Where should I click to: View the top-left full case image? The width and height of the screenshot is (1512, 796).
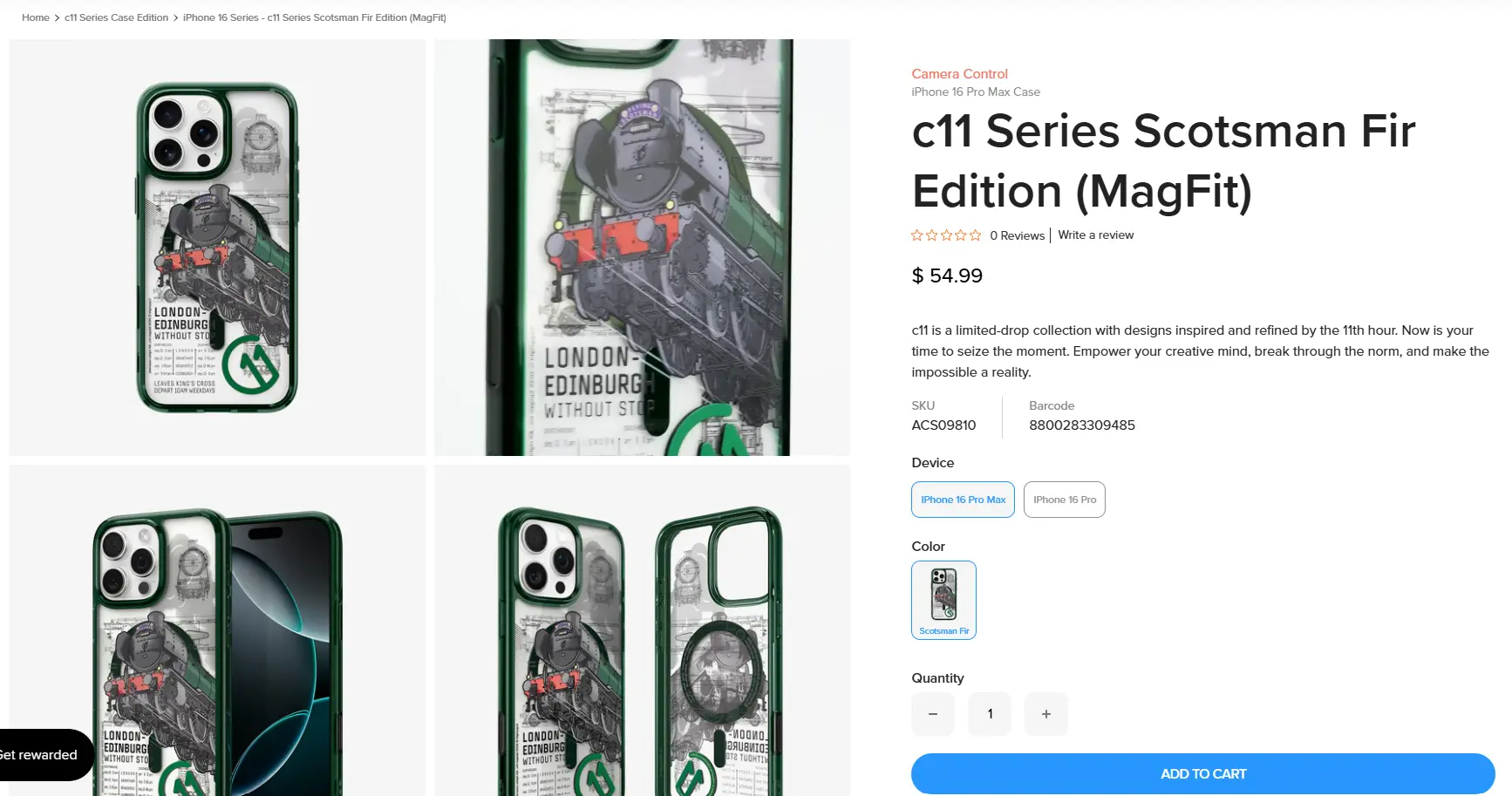(216, 247)
